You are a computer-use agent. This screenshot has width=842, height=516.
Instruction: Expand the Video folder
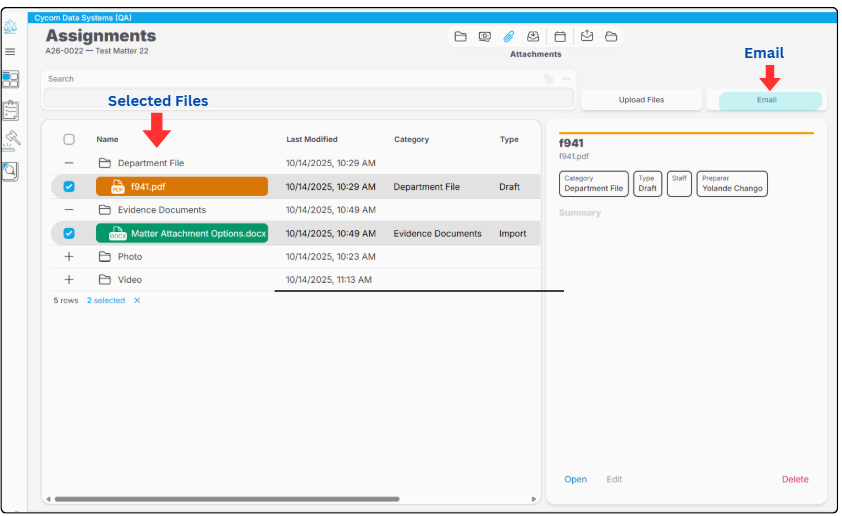[69, 280]
